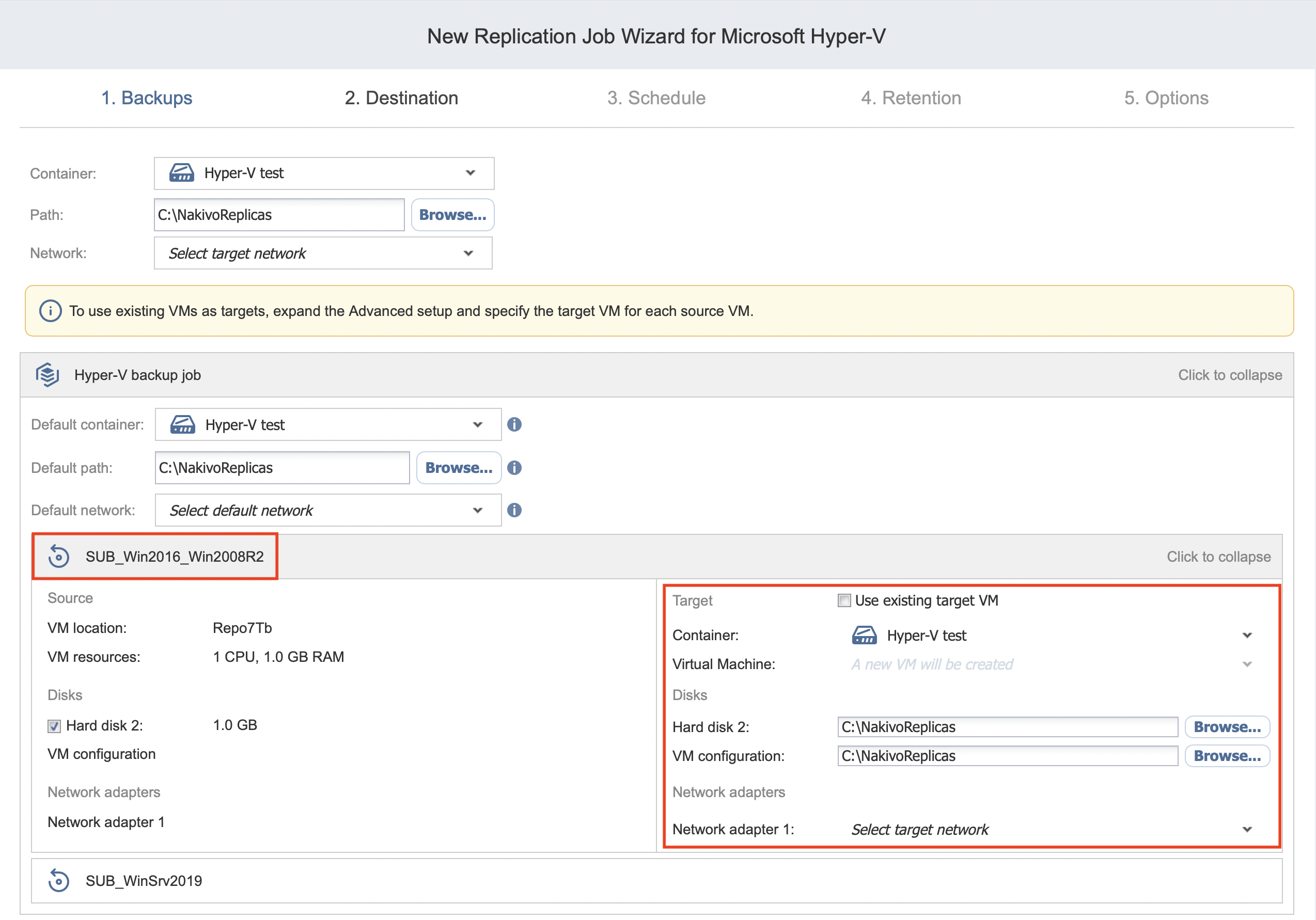
Task: Open the Default network dropdown
Action: pyautogui.click(x=327, y=511)
